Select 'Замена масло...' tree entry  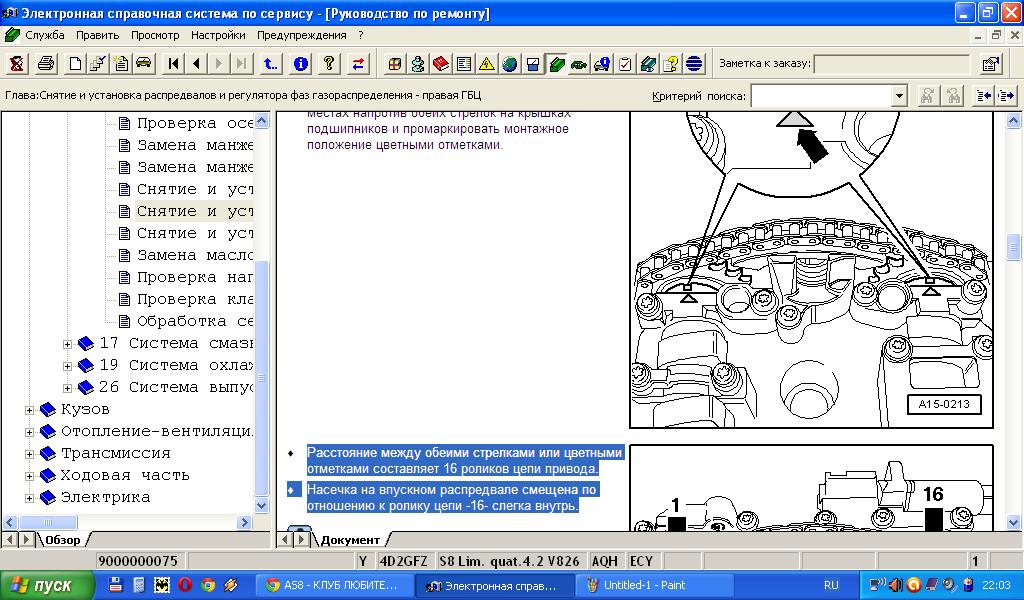(195, 255)
